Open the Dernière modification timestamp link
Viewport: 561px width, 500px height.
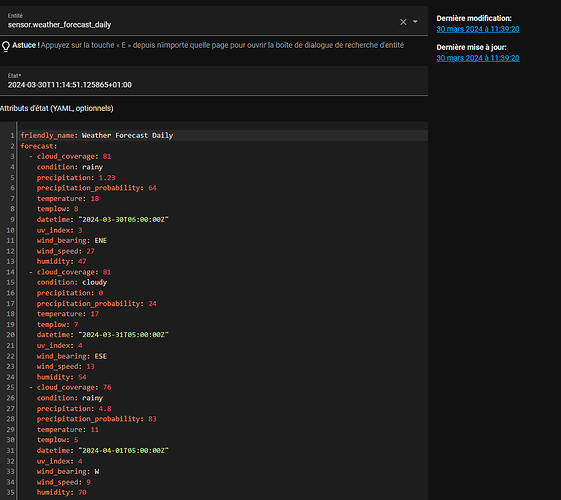coord(478,29)
